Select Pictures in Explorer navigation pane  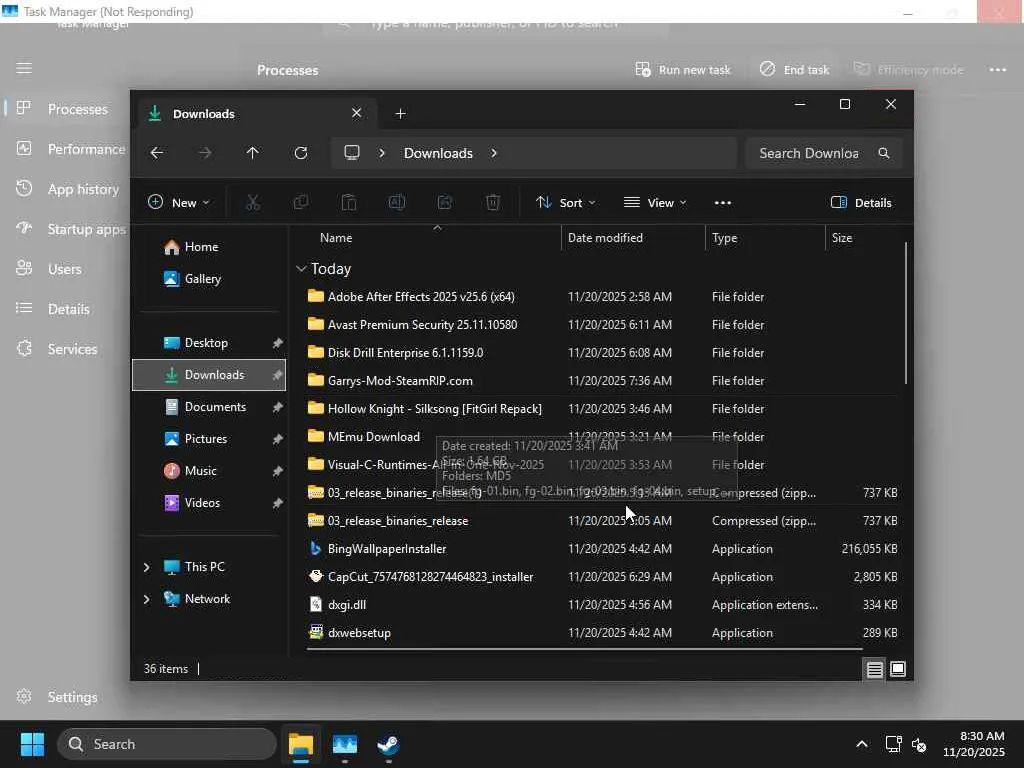coord(209,439)
